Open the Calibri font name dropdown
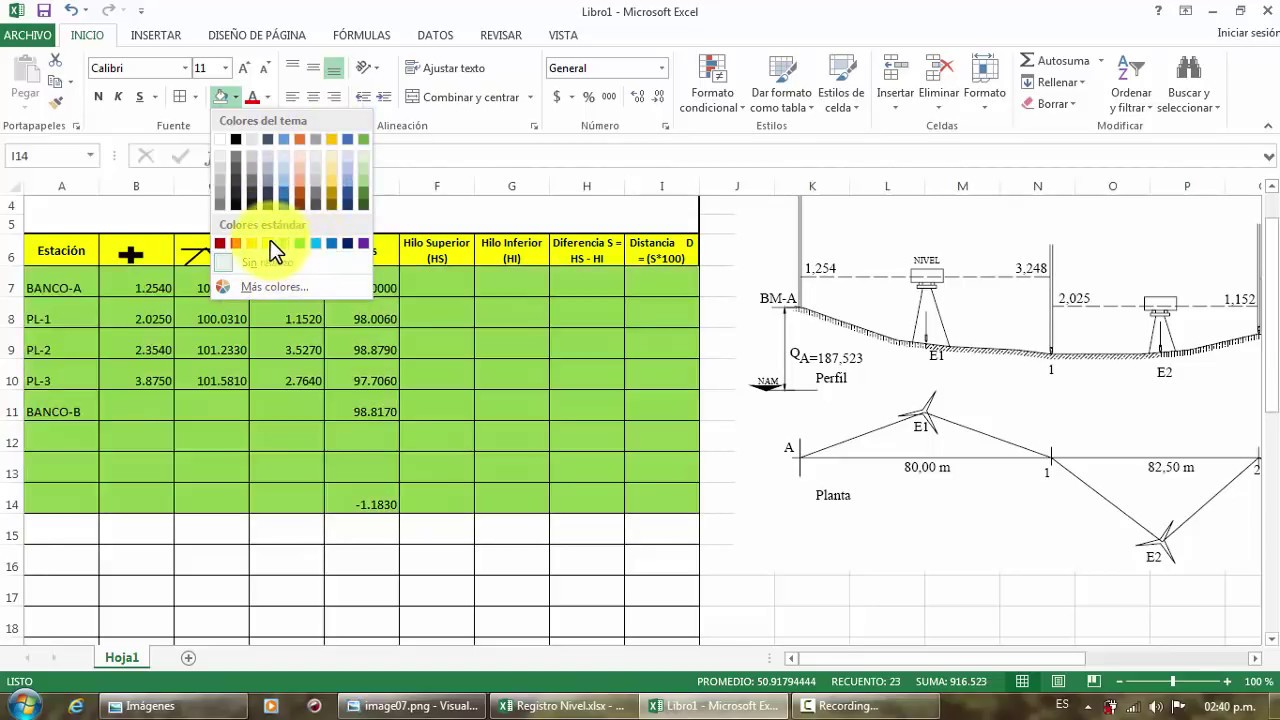Screen dimensions: 1280x720 tap(185, 68)
